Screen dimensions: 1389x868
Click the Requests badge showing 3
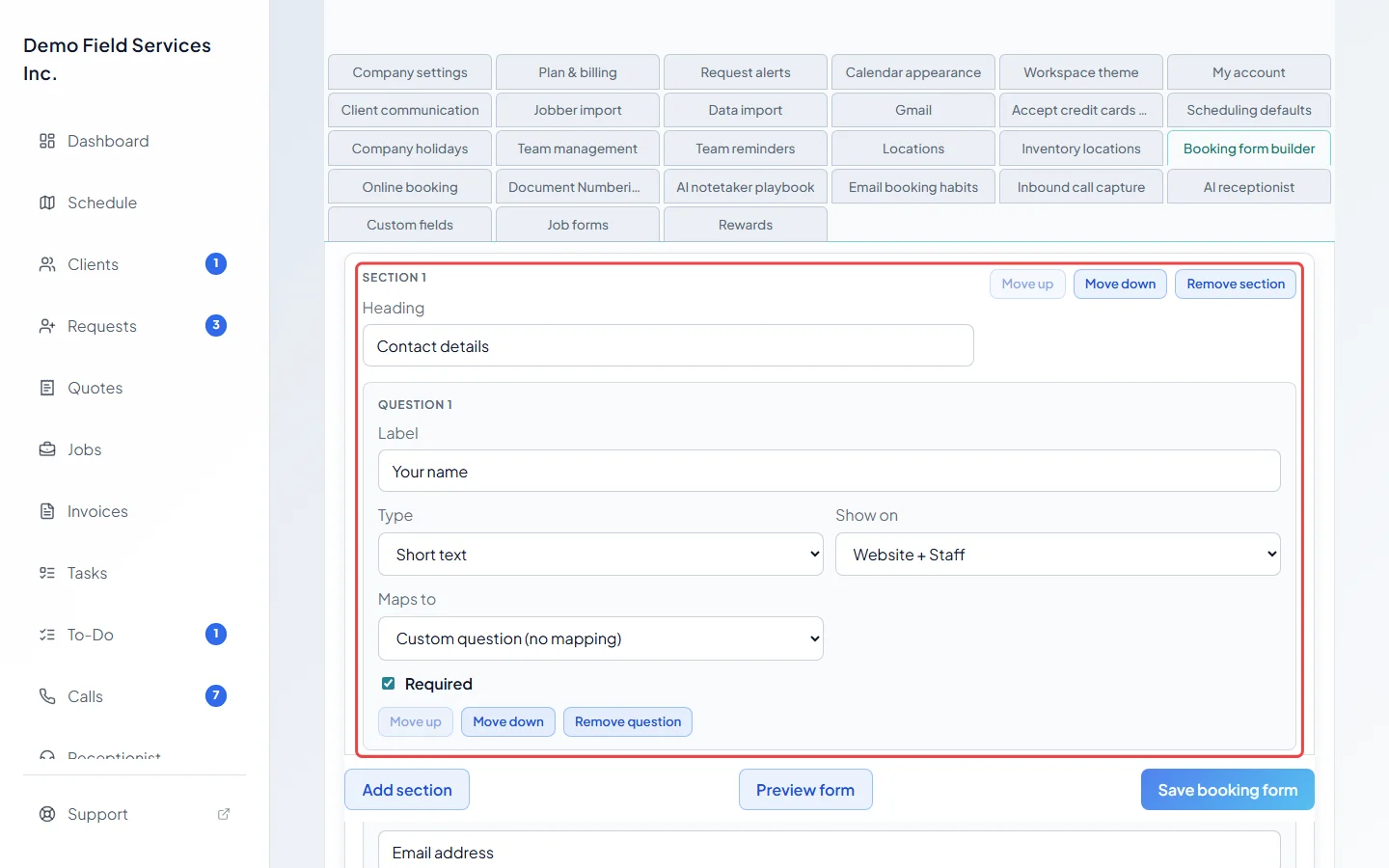[216, 325]
